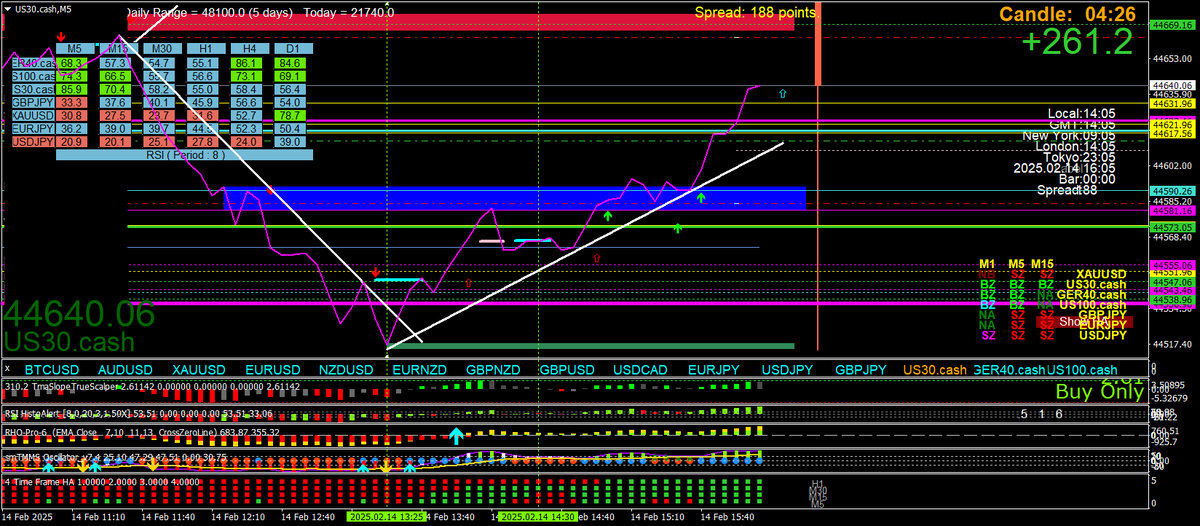Click the large 44640.06 price display
1200x526 pixels.
tap(80, 314)
